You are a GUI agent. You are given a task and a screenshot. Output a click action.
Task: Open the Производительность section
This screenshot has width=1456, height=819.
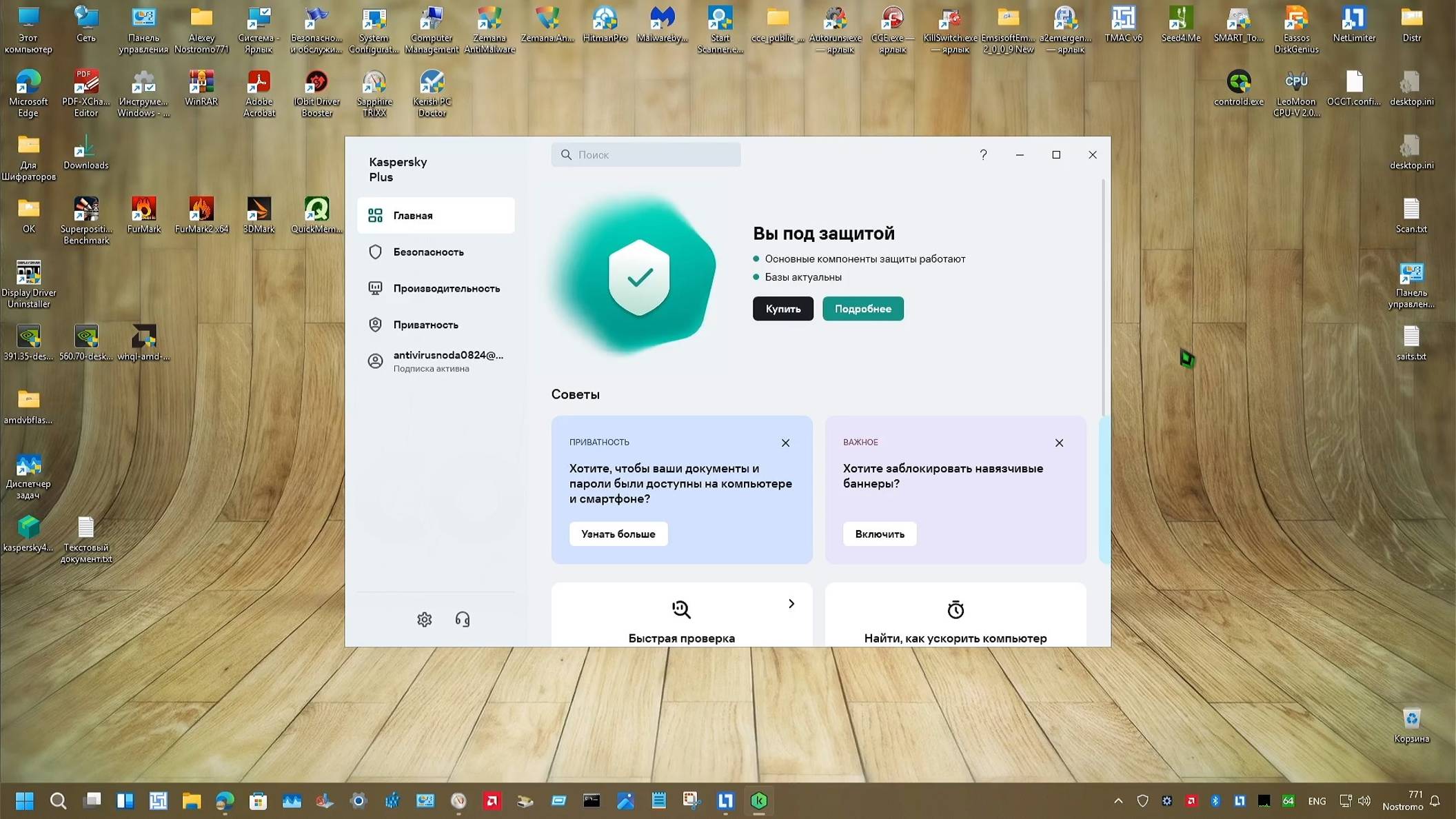click(x=446, y=288)
